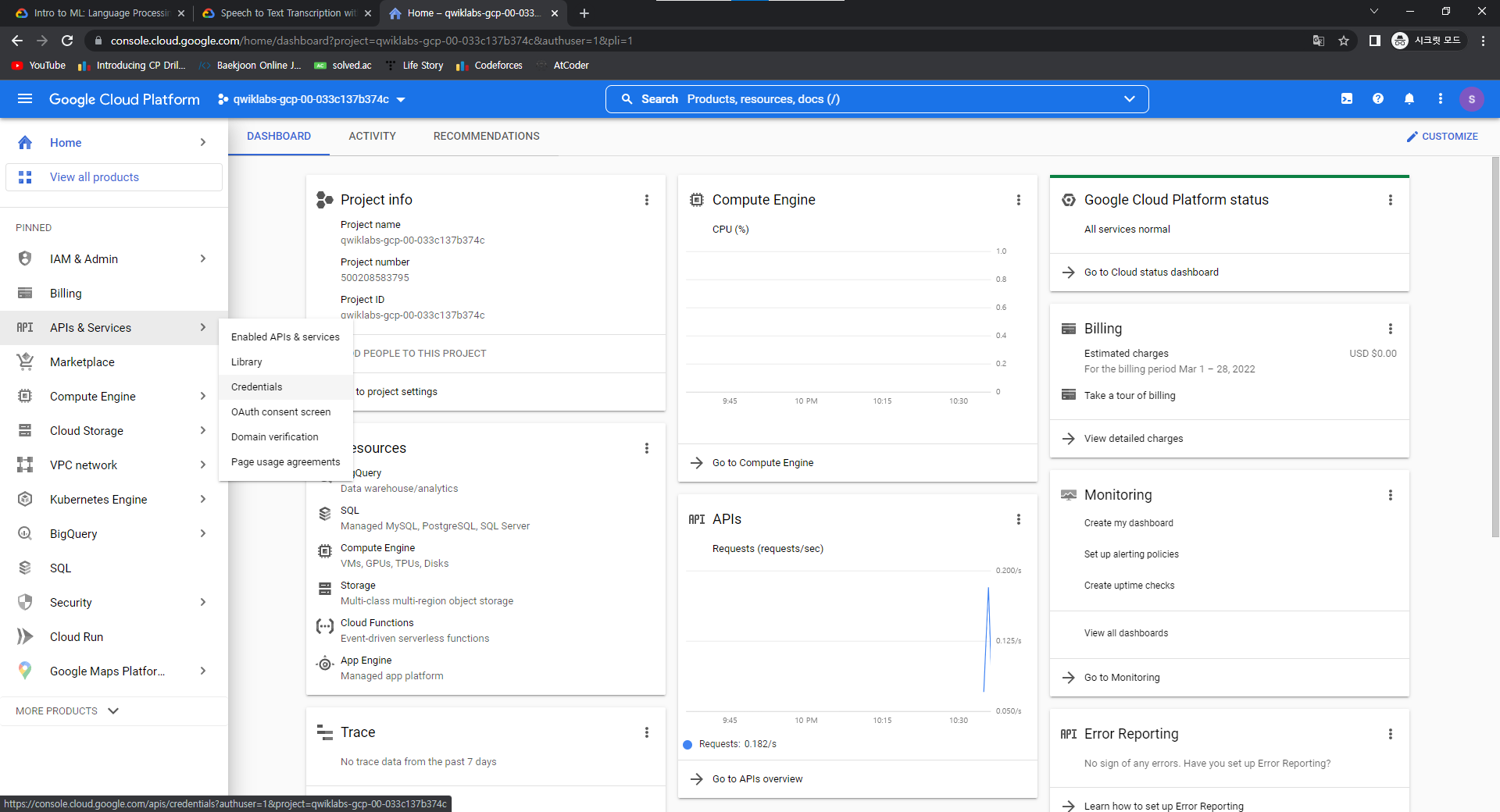The width and height of the screenshot is (1500, 812).
Task: Go to Monitoring link
Action: [x=1121, y=678]
